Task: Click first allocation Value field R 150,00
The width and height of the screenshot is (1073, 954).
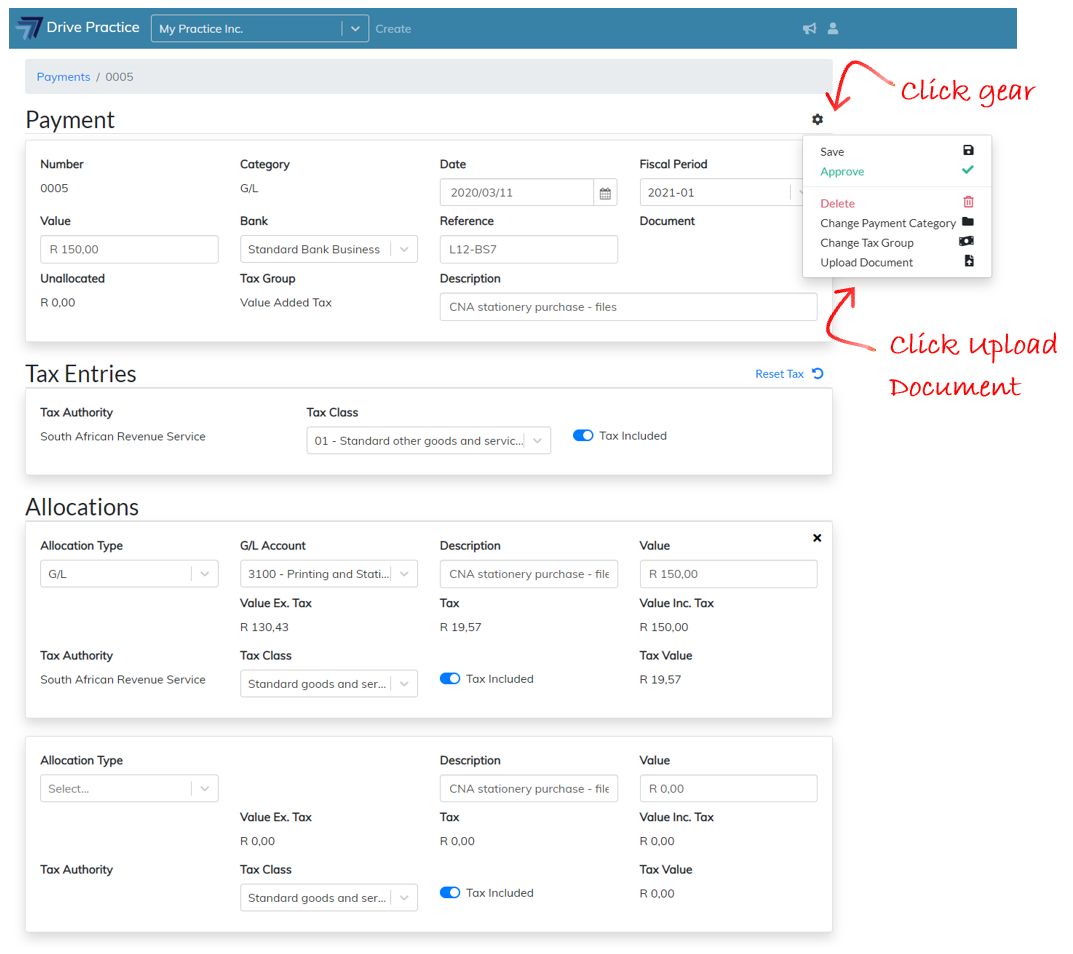Action: point(728,574)
